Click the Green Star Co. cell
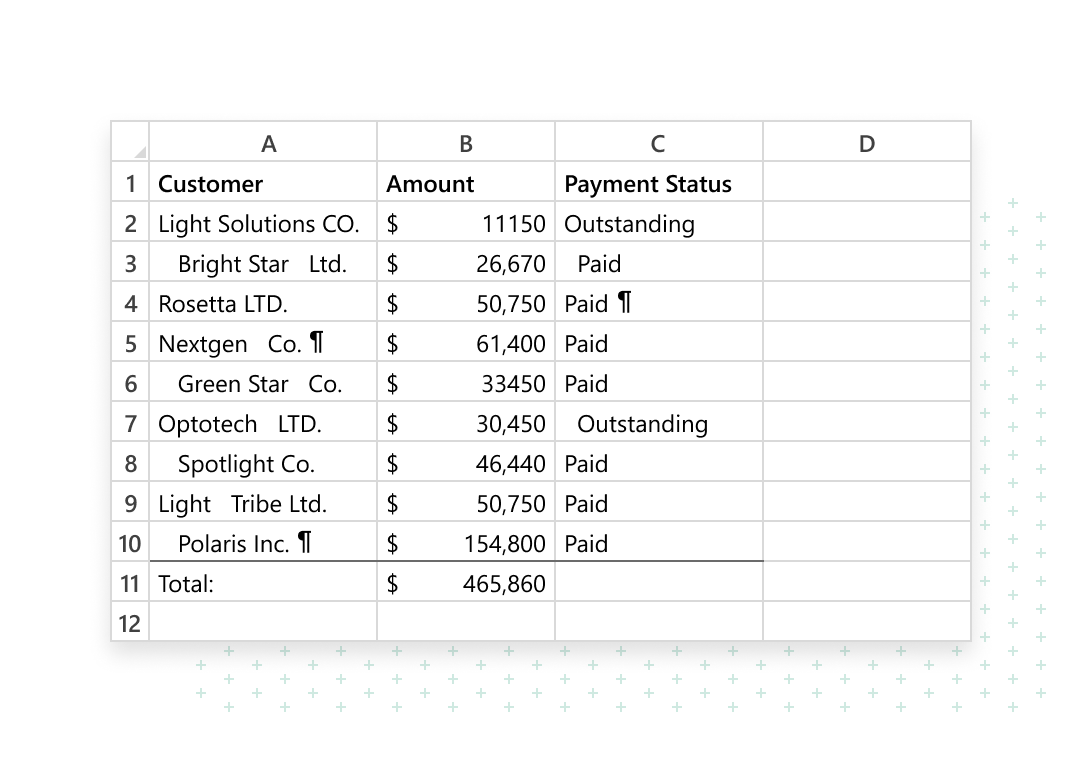The width and height of the screenshot is (1080, 760). 263,384
